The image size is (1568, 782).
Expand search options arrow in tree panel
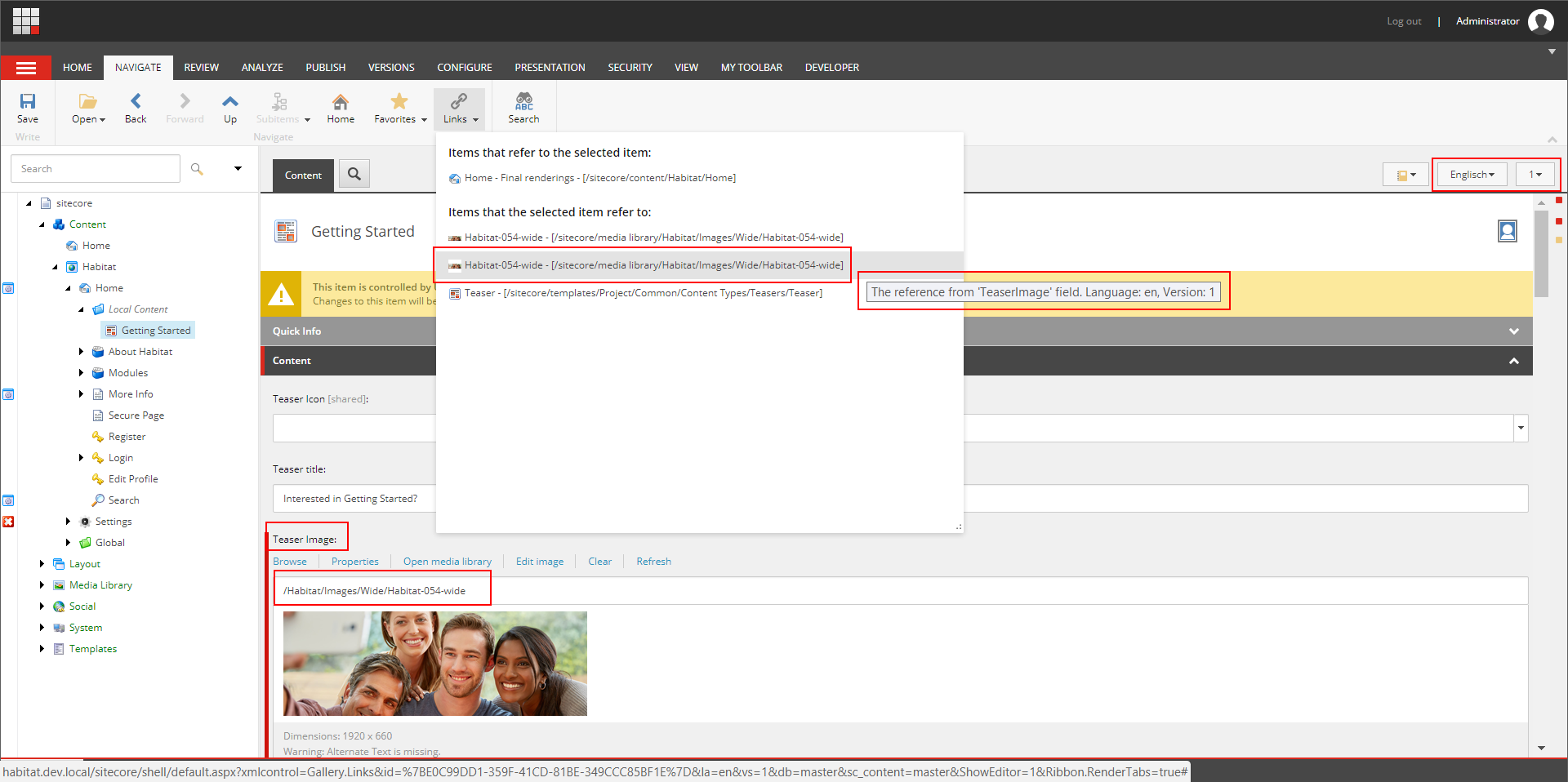pyautogui.click(x=238, y=169)
